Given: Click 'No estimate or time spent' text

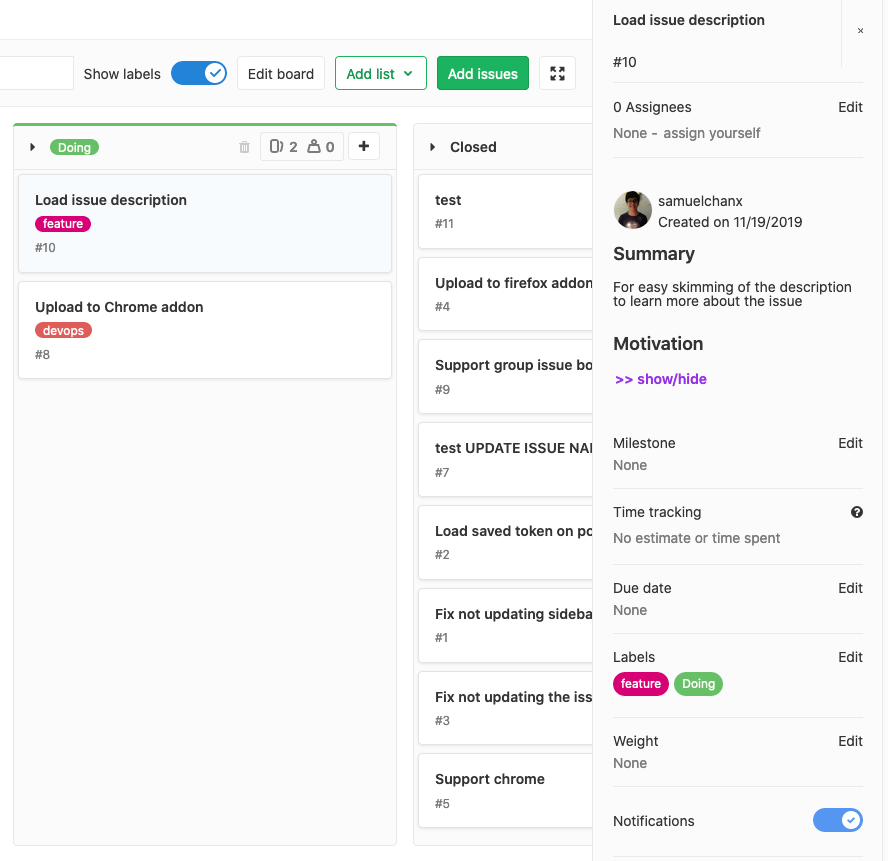Looking at the screenshot, I should pyautogui.click(x=697, y=538).
